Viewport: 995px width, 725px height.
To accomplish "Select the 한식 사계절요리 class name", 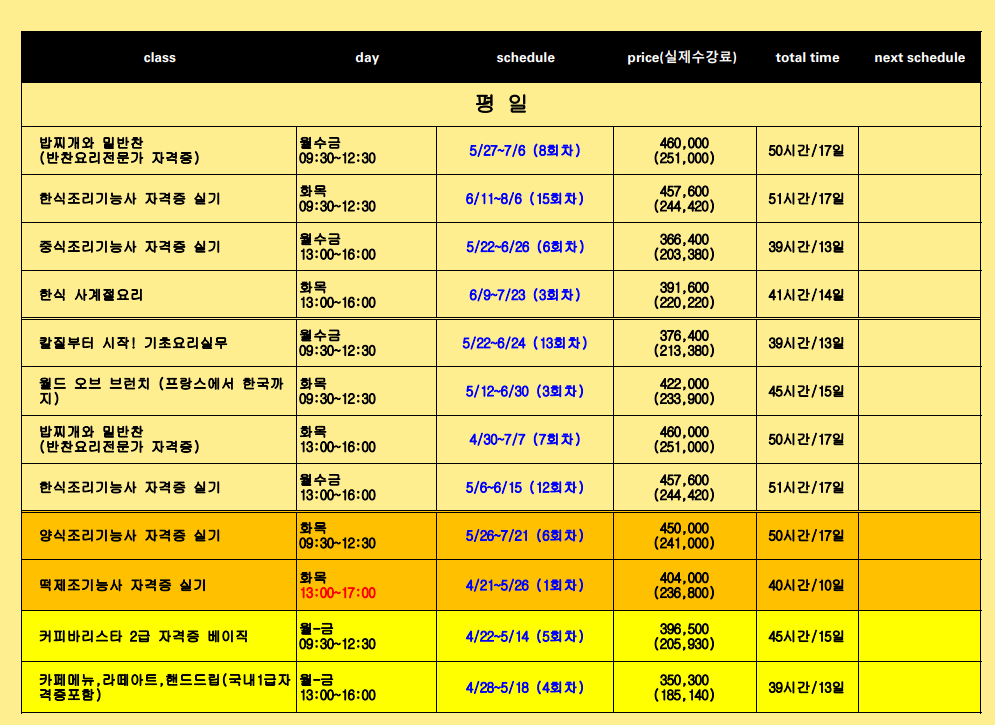I will 91,295.
